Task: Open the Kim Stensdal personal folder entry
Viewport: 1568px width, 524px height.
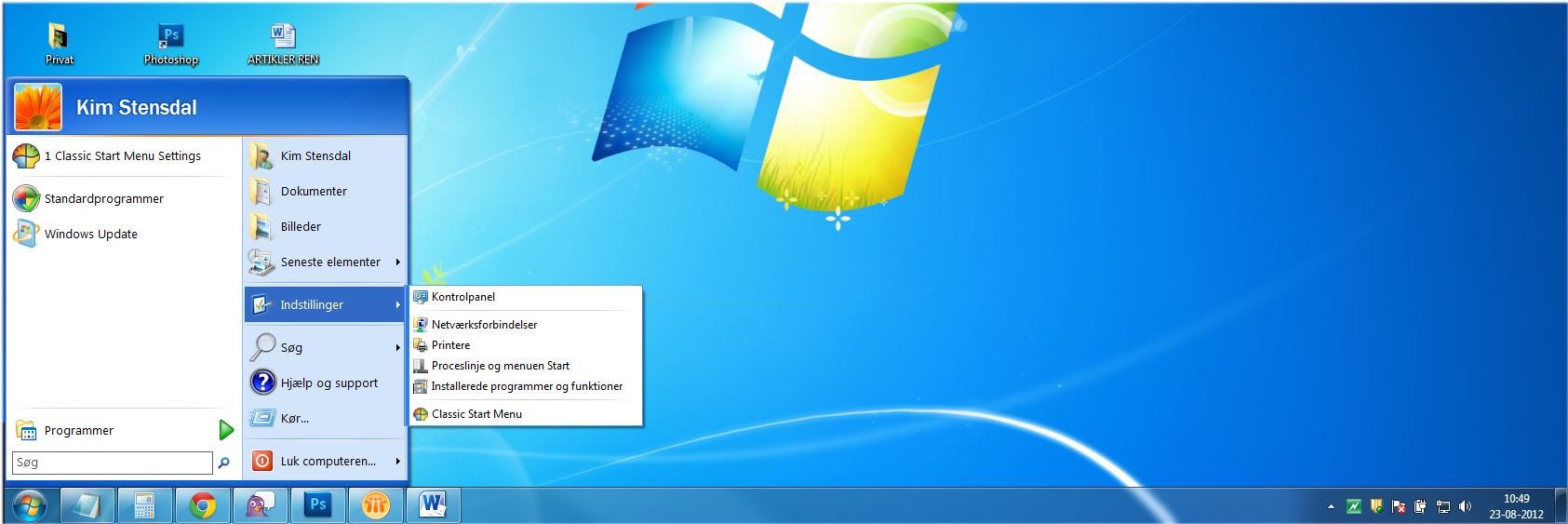Action: pyautogui.click(x=325, y=155)
